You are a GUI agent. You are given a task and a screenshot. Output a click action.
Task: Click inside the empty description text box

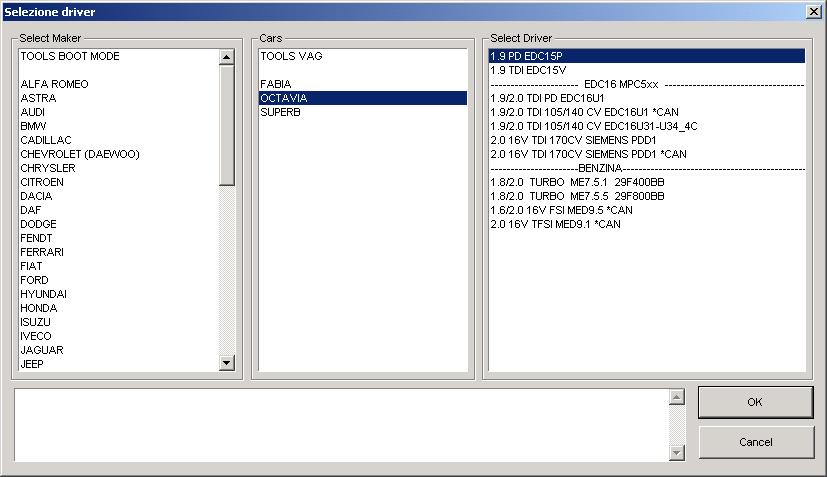pos(342,425)
